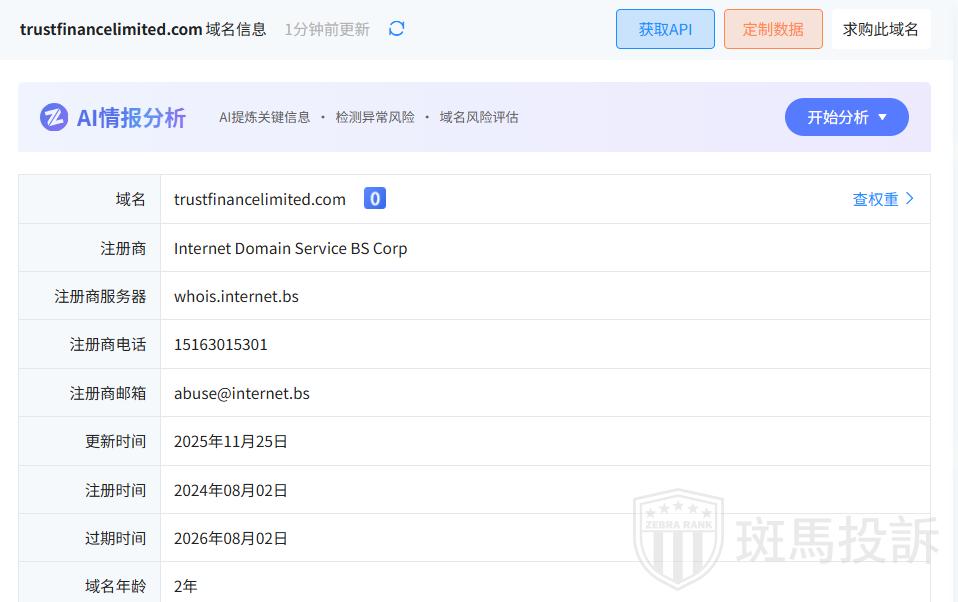Click the whois.internet.bs server value
The image size is (958, 602).
236,296
